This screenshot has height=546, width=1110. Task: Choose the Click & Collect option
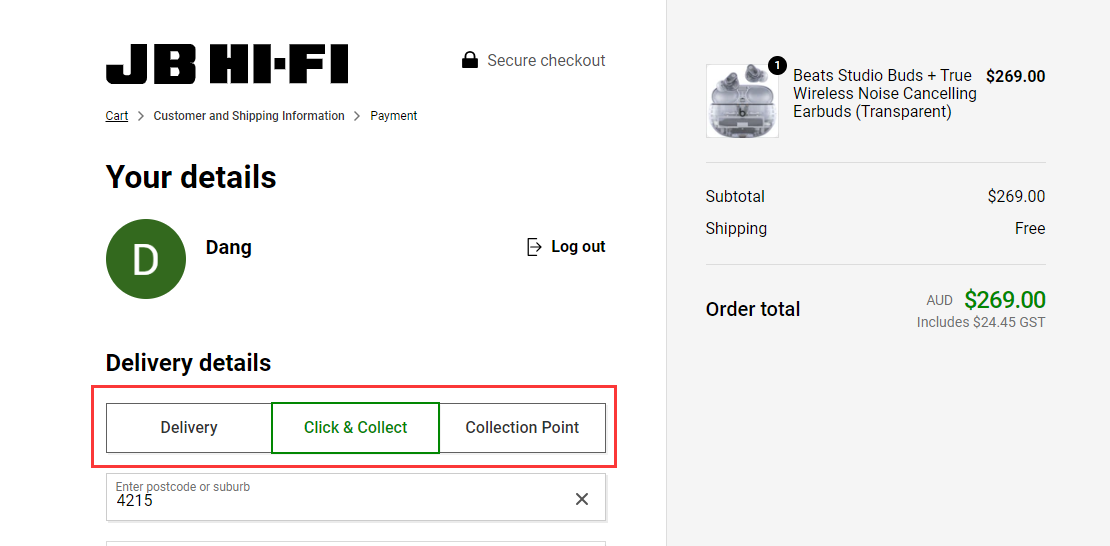[355, 428]
